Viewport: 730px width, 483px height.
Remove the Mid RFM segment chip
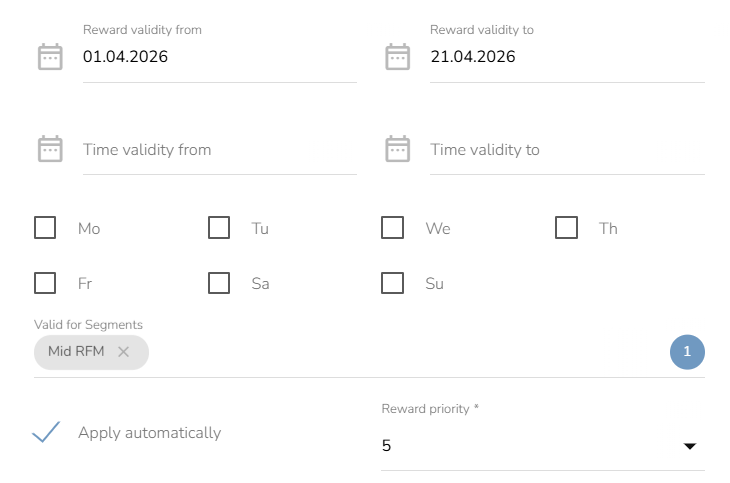pyautogui.click(x=123, y=352)
